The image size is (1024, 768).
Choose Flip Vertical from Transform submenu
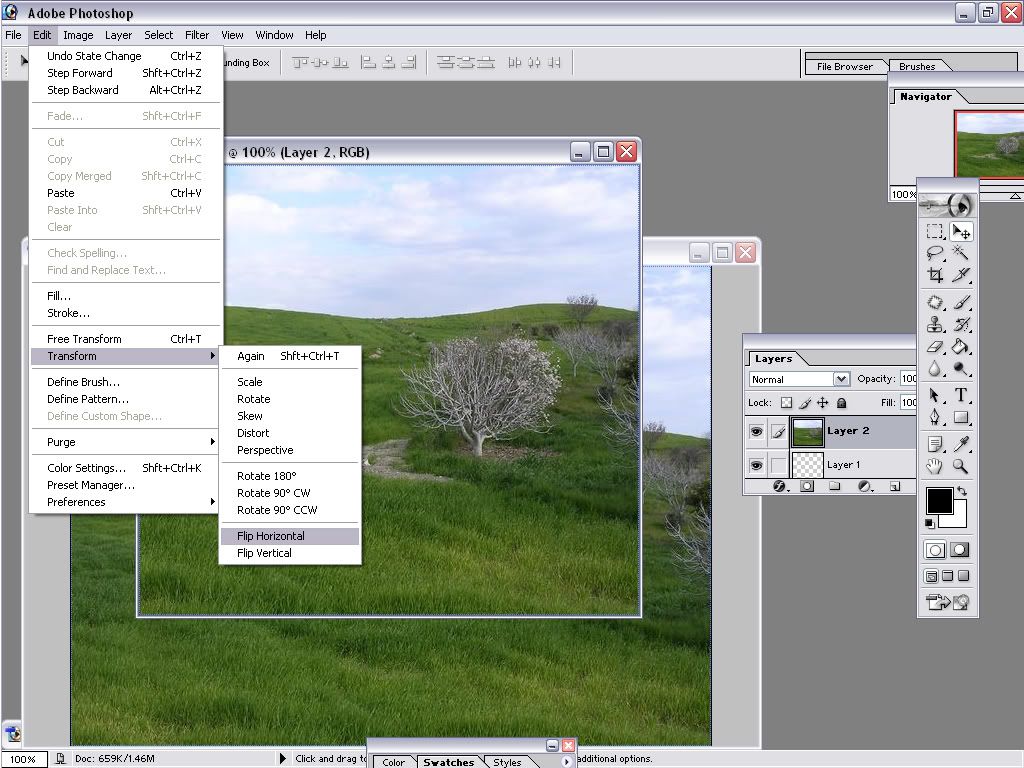290,553
